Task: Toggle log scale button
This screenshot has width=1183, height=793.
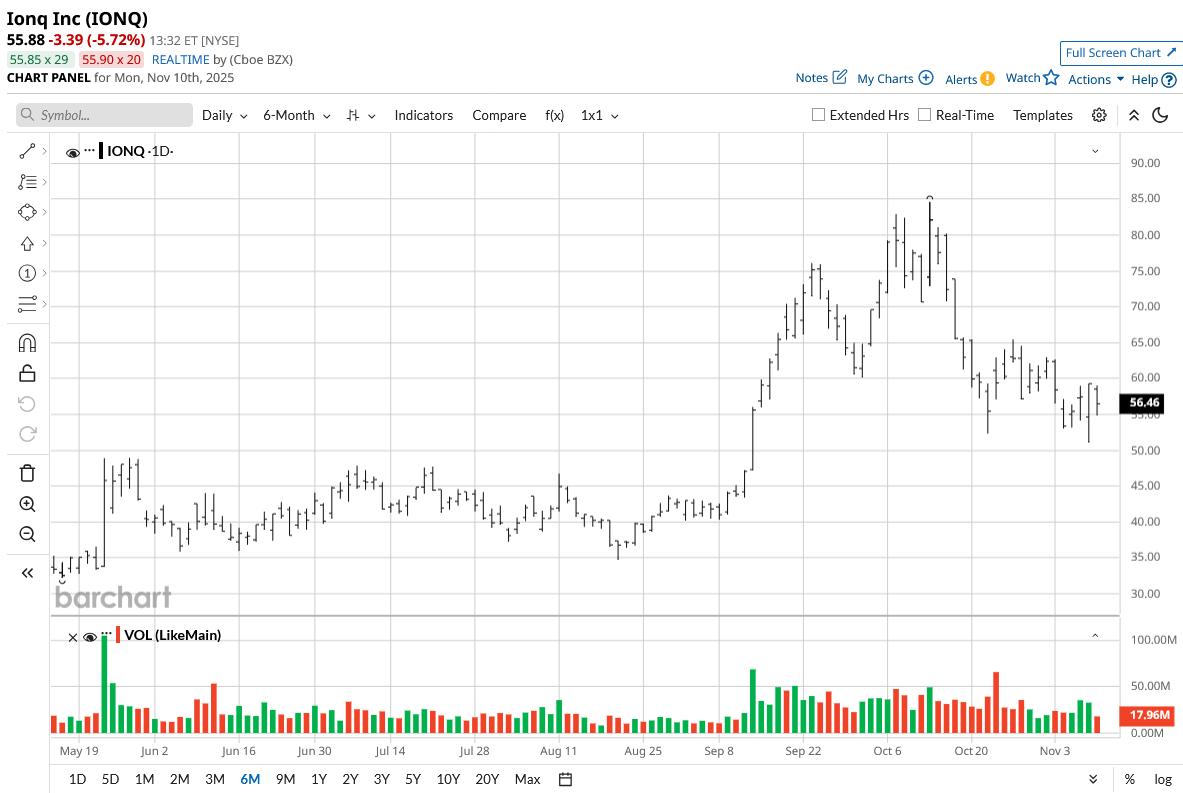Action: click(x=1163, y=779)
